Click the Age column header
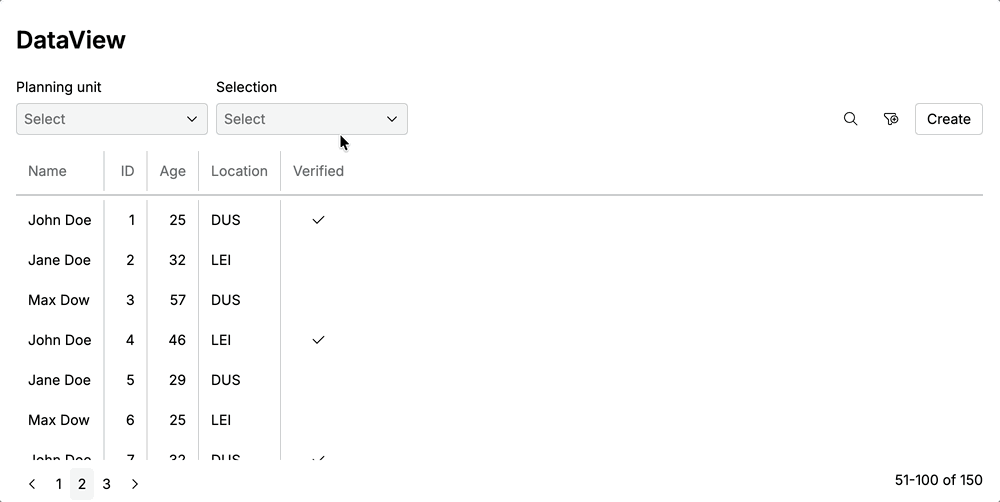This screenshot has width=1000, height=502. click(173, 171)
